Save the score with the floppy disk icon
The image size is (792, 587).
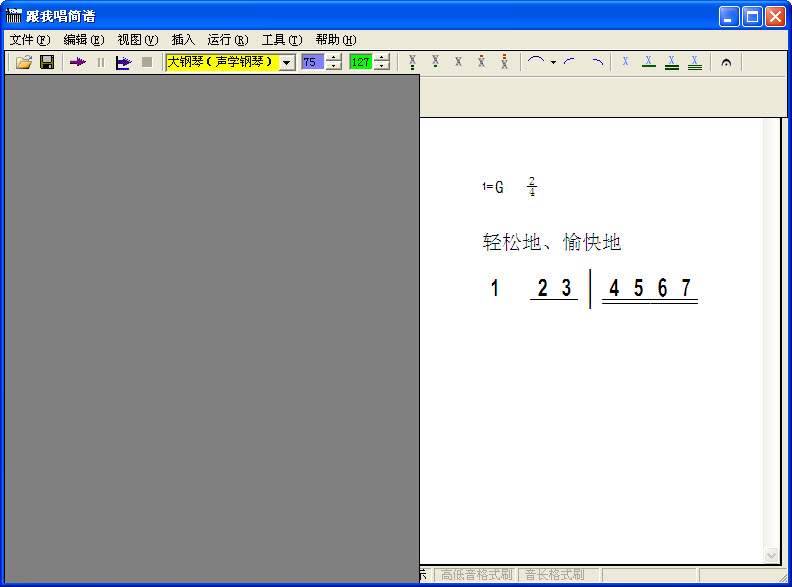(x=47, y=62)
